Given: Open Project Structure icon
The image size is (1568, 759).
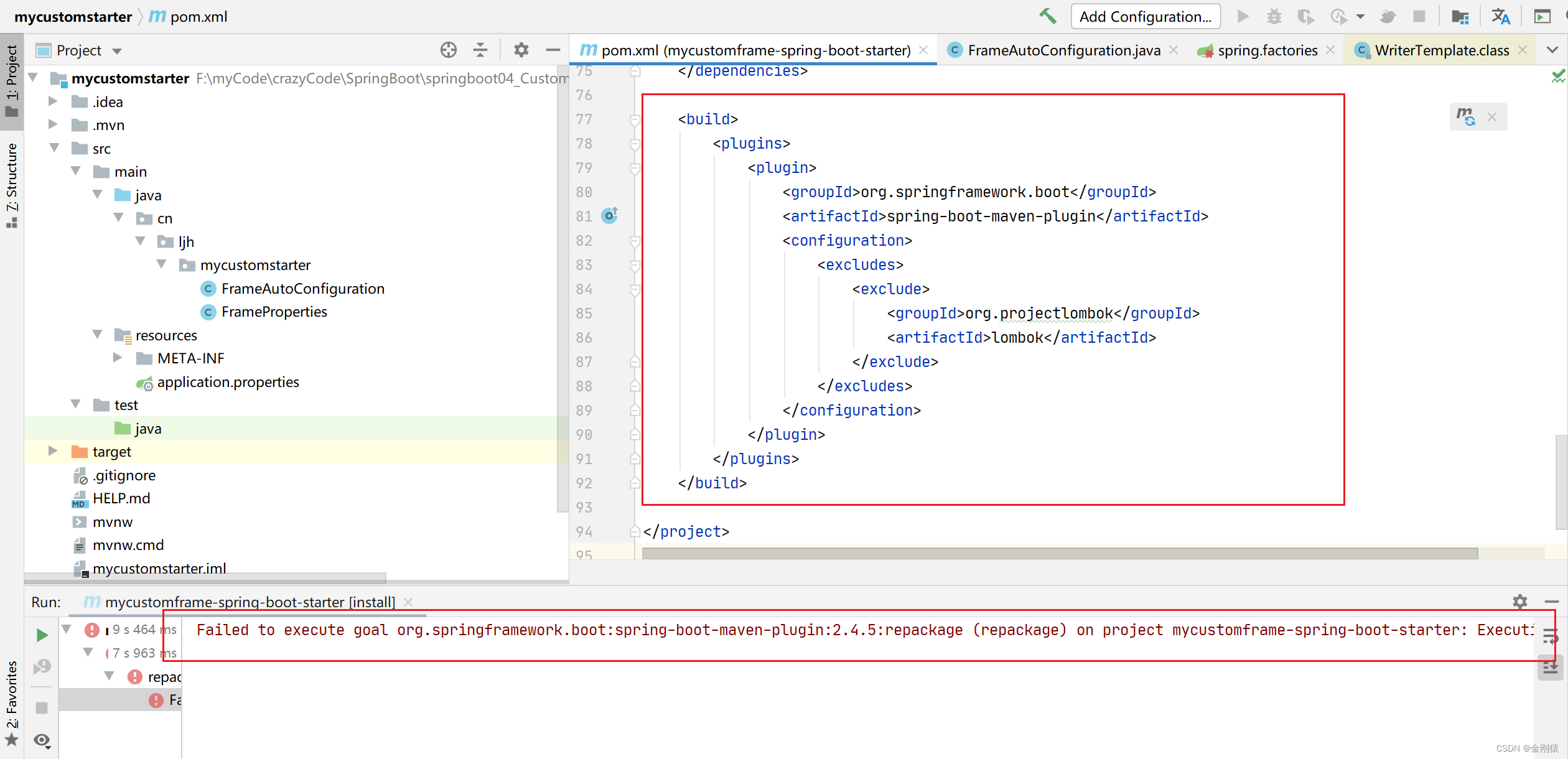Looking at the screenshot, I should (x=1460, y=16).
